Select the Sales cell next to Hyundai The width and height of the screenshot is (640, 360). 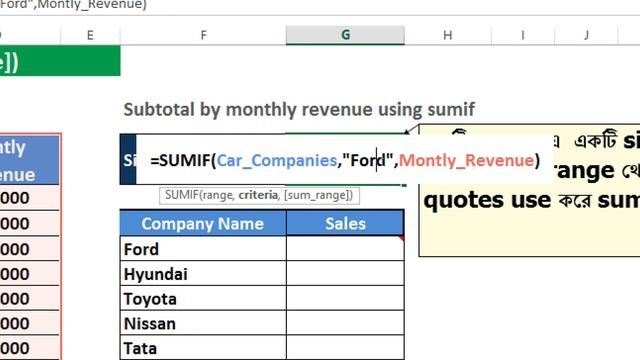point(345,273)
